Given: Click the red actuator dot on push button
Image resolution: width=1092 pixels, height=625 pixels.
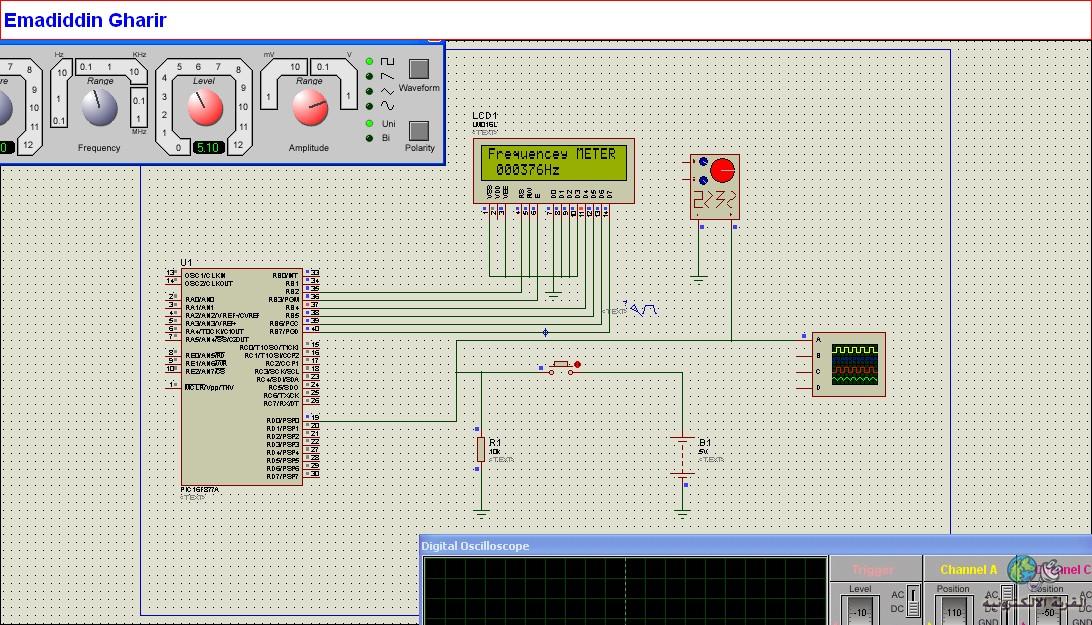Looking at the screenshot, I should (x=577, y=364).
